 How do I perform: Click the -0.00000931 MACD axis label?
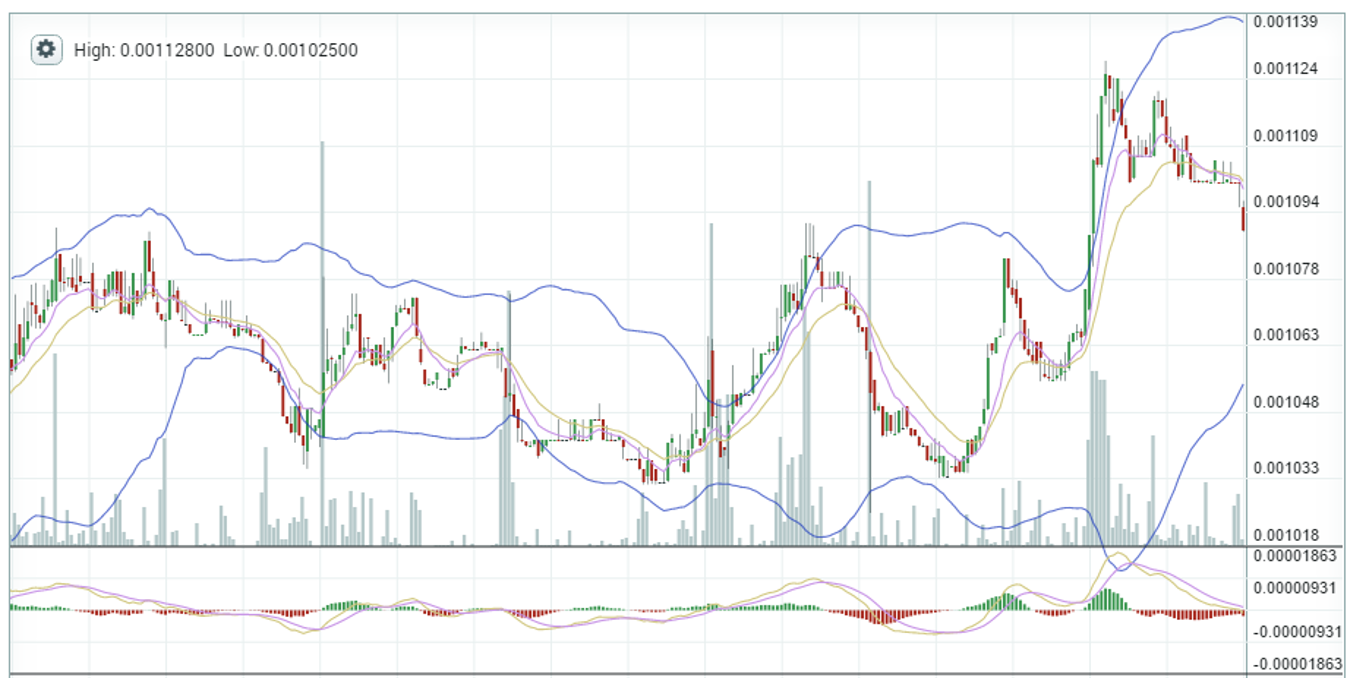point(1296,632)
